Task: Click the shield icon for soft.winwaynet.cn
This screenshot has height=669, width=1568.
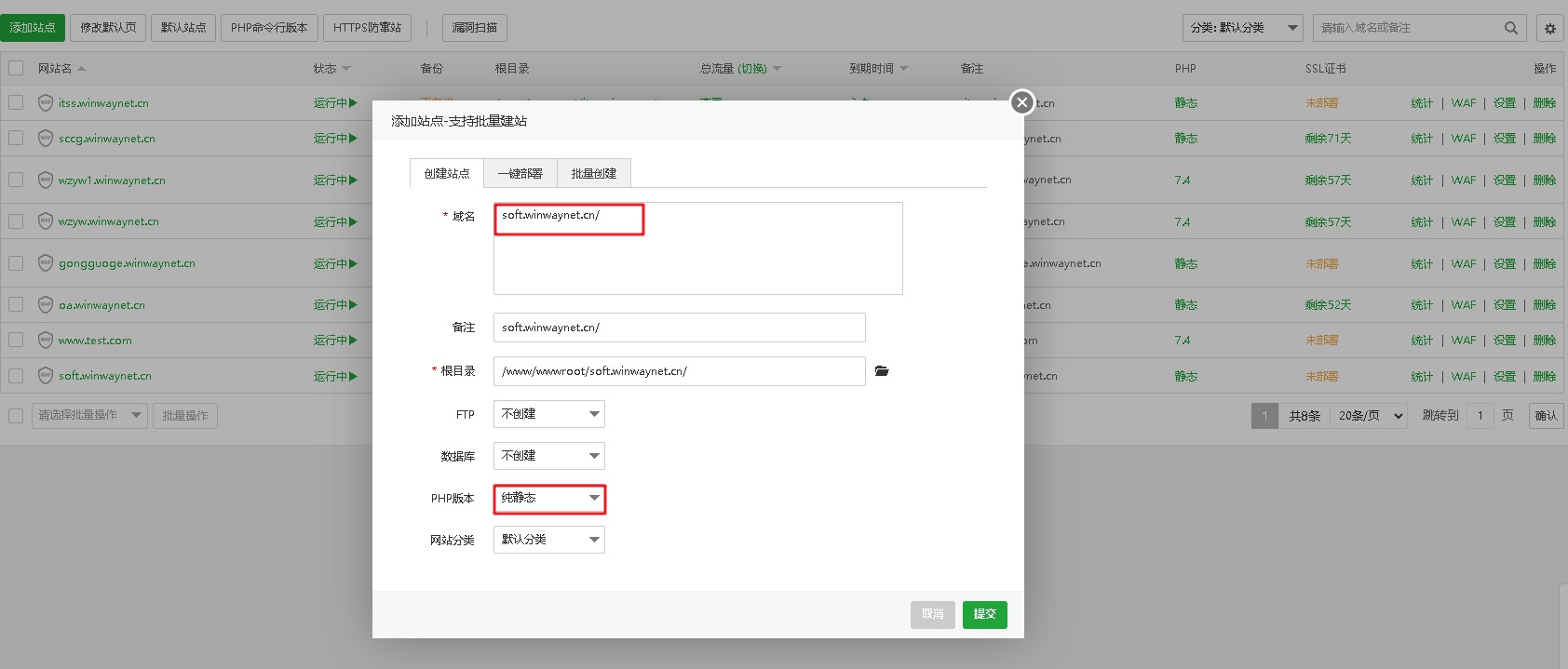Action: pyautogui.click(x=45, y=376)
